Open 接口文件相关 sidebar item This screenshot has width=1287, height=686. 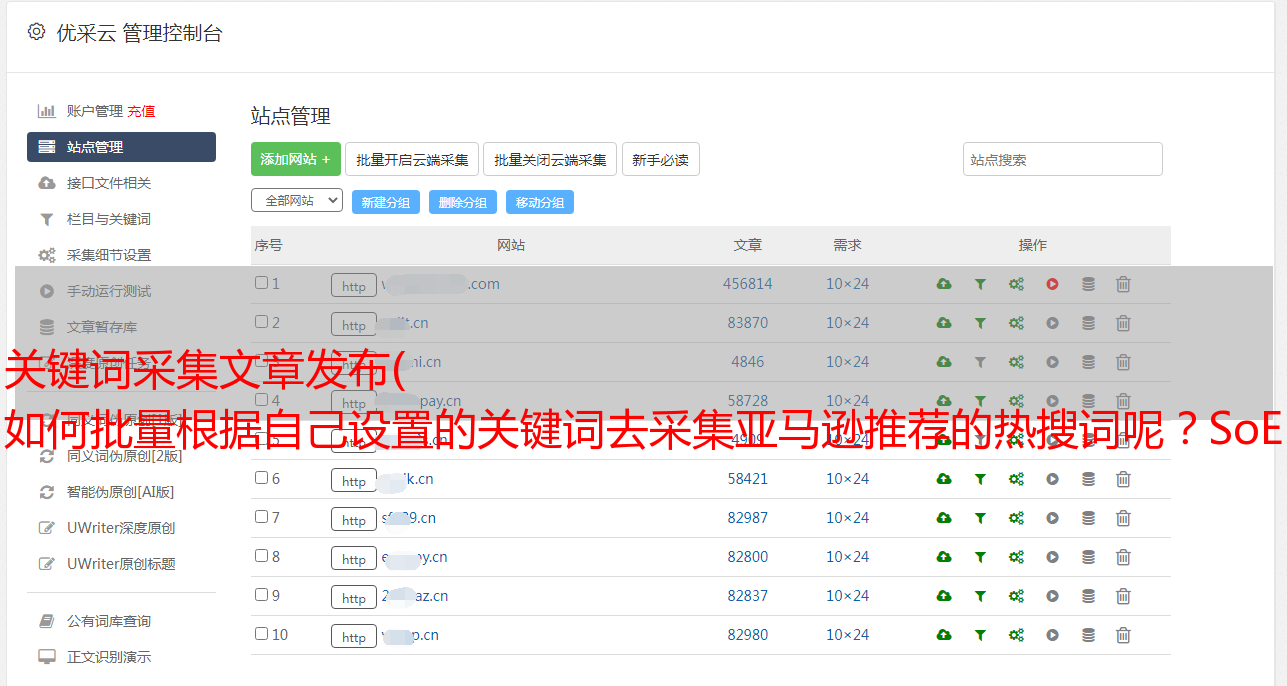coord(109,183)
